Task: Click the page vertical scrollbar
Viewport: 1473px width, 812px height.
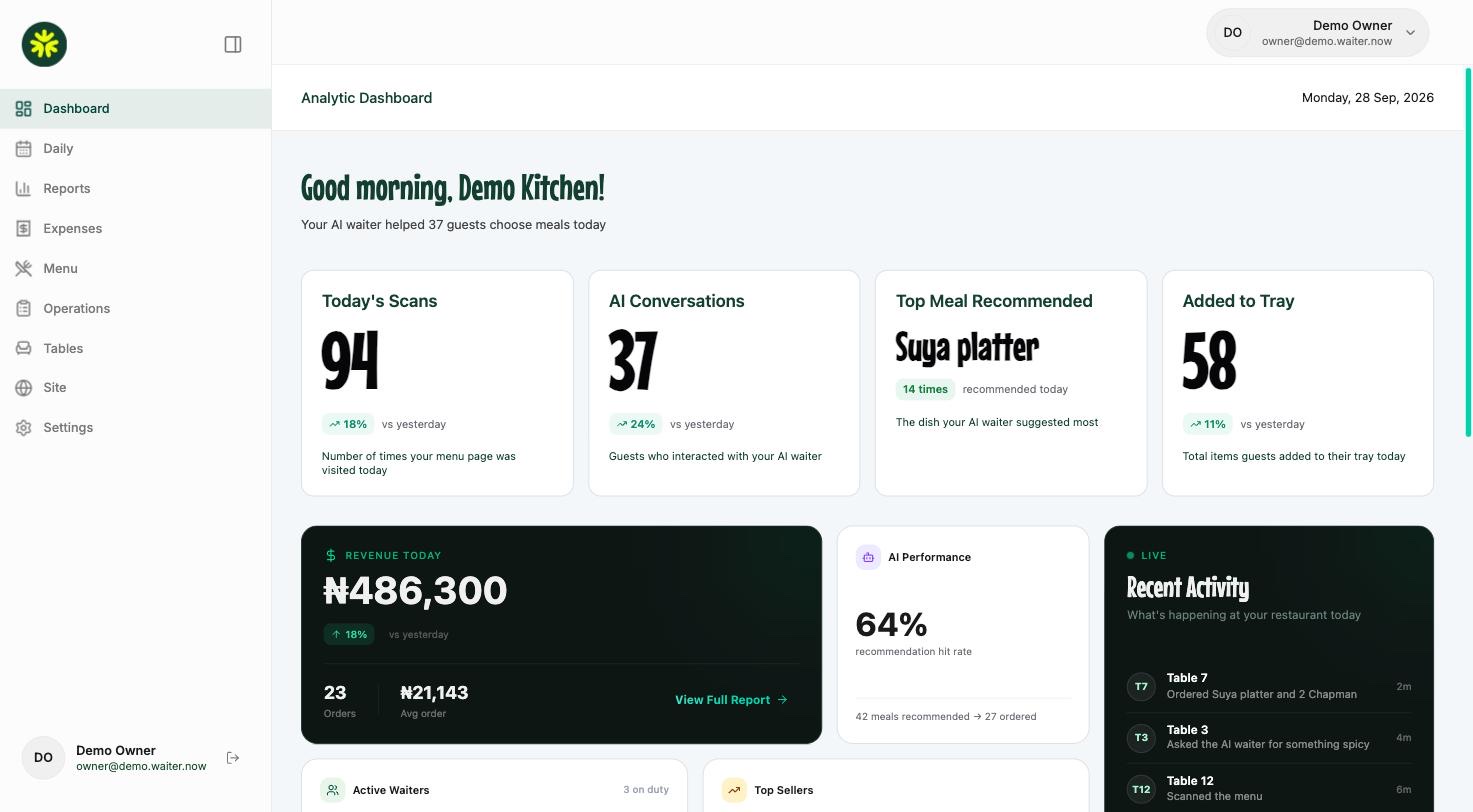Action: coord(1468,252)
